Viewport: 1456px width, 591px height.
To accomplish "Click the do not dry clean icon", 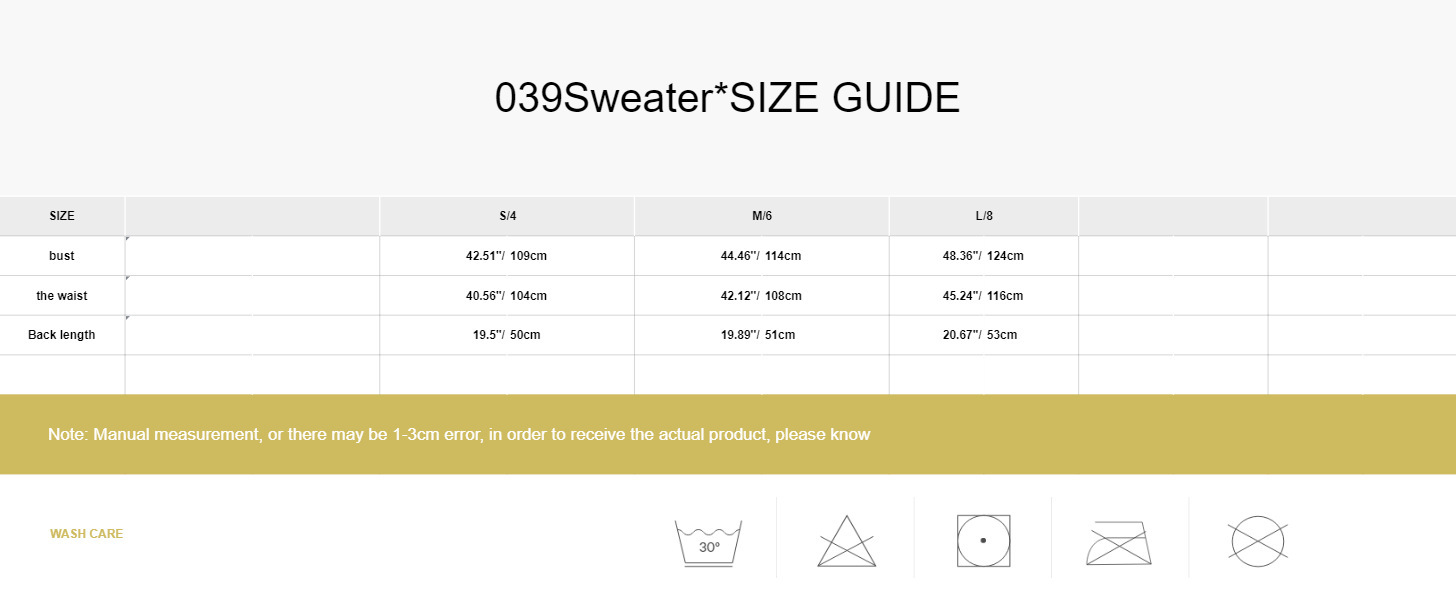I will click(1257, 541).
